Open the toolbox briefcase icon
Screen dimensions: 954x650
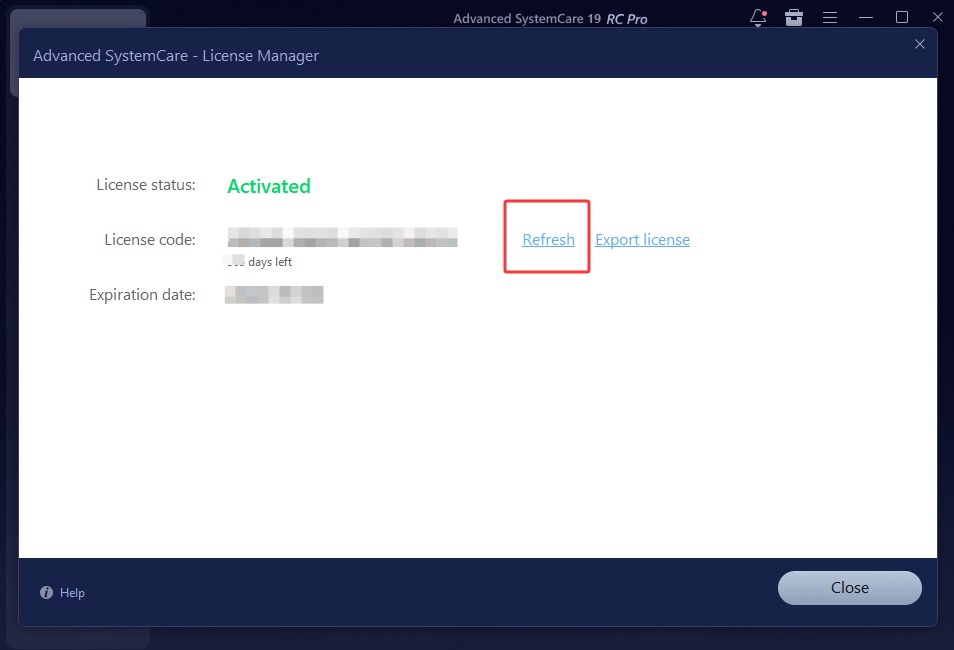tap(794, 18)
